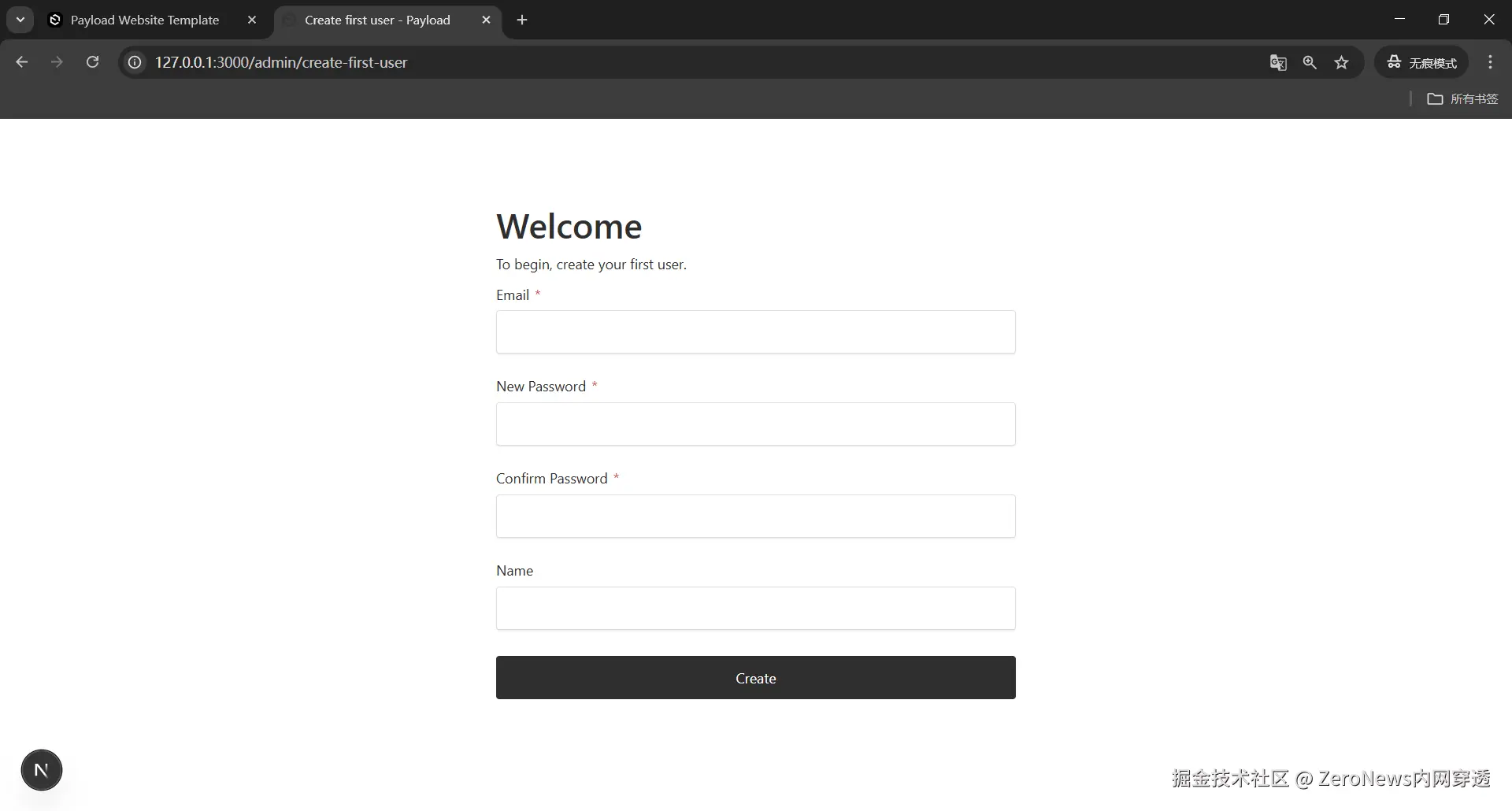1512x811 pixels.
Task: Open a new browser tab
Action: [x=522, y=20]
